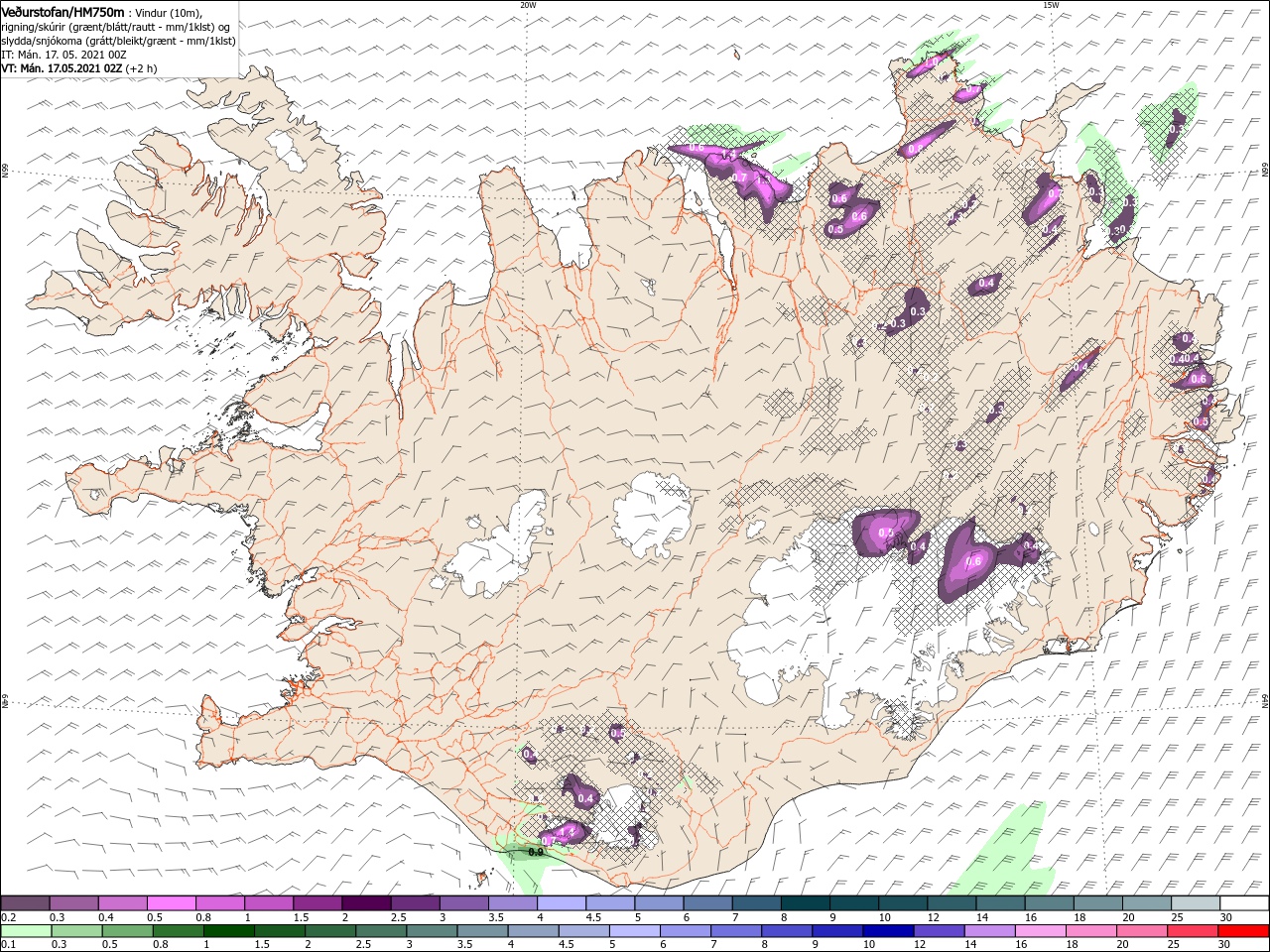Select the palest green 0.1 swatch in the rain legend
1270x952 pixels.
[26, 931]
